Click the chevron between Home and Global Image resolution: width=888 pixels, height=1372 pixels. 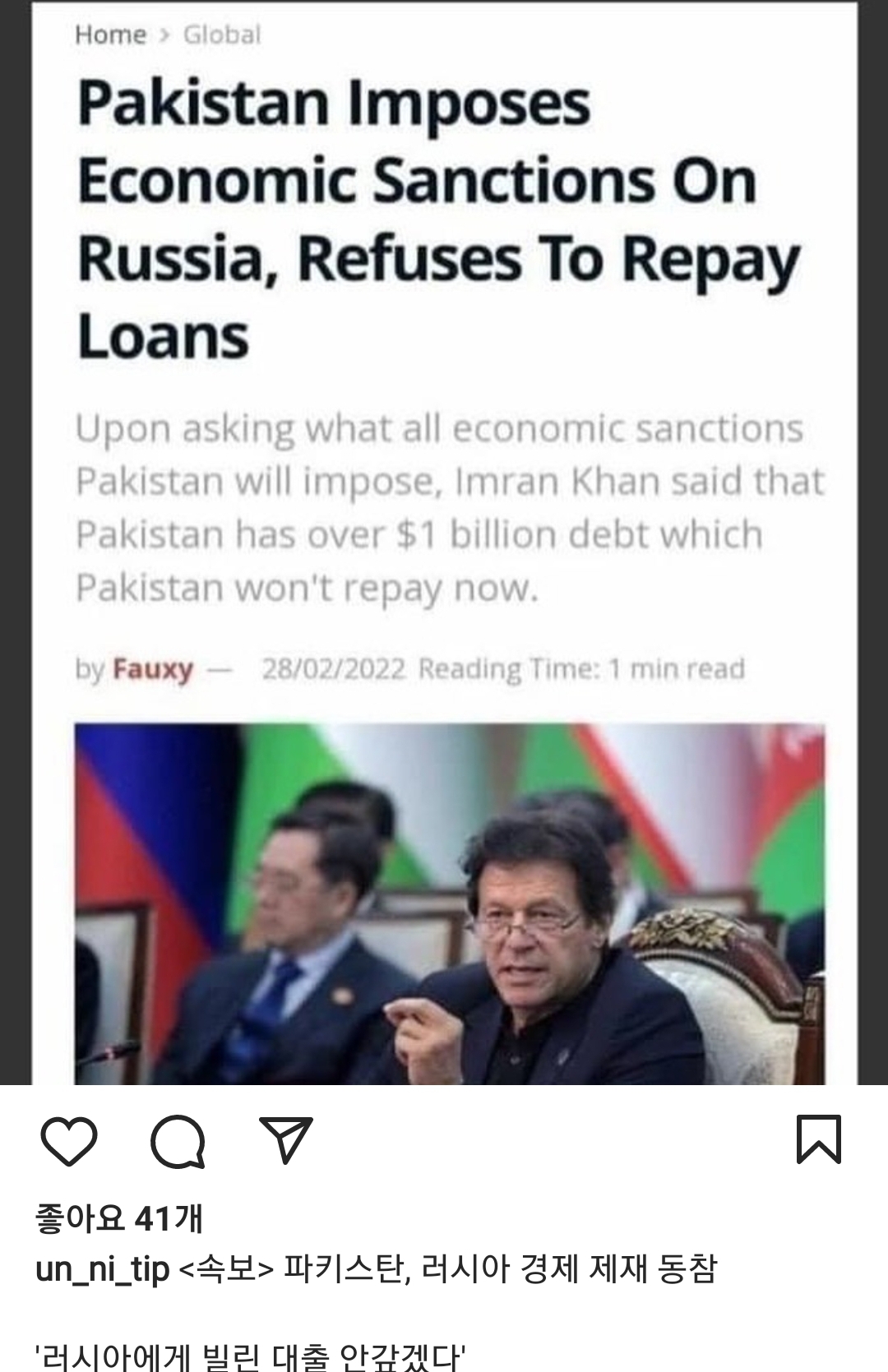point(164,35)
